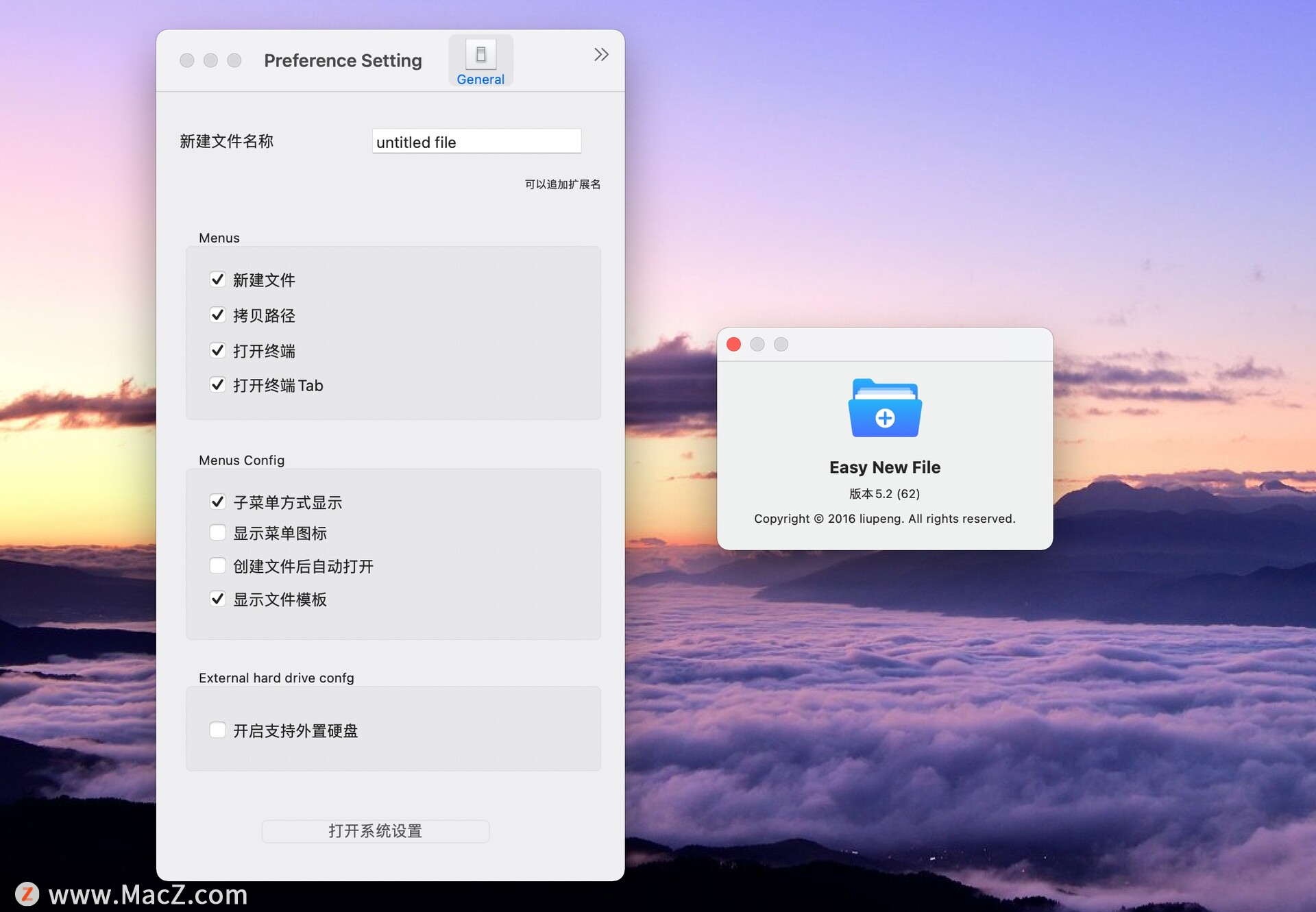This screenshot has height=912, width=1316.
Task: Click the Menus Config section heading
Action: click(241, 460)
